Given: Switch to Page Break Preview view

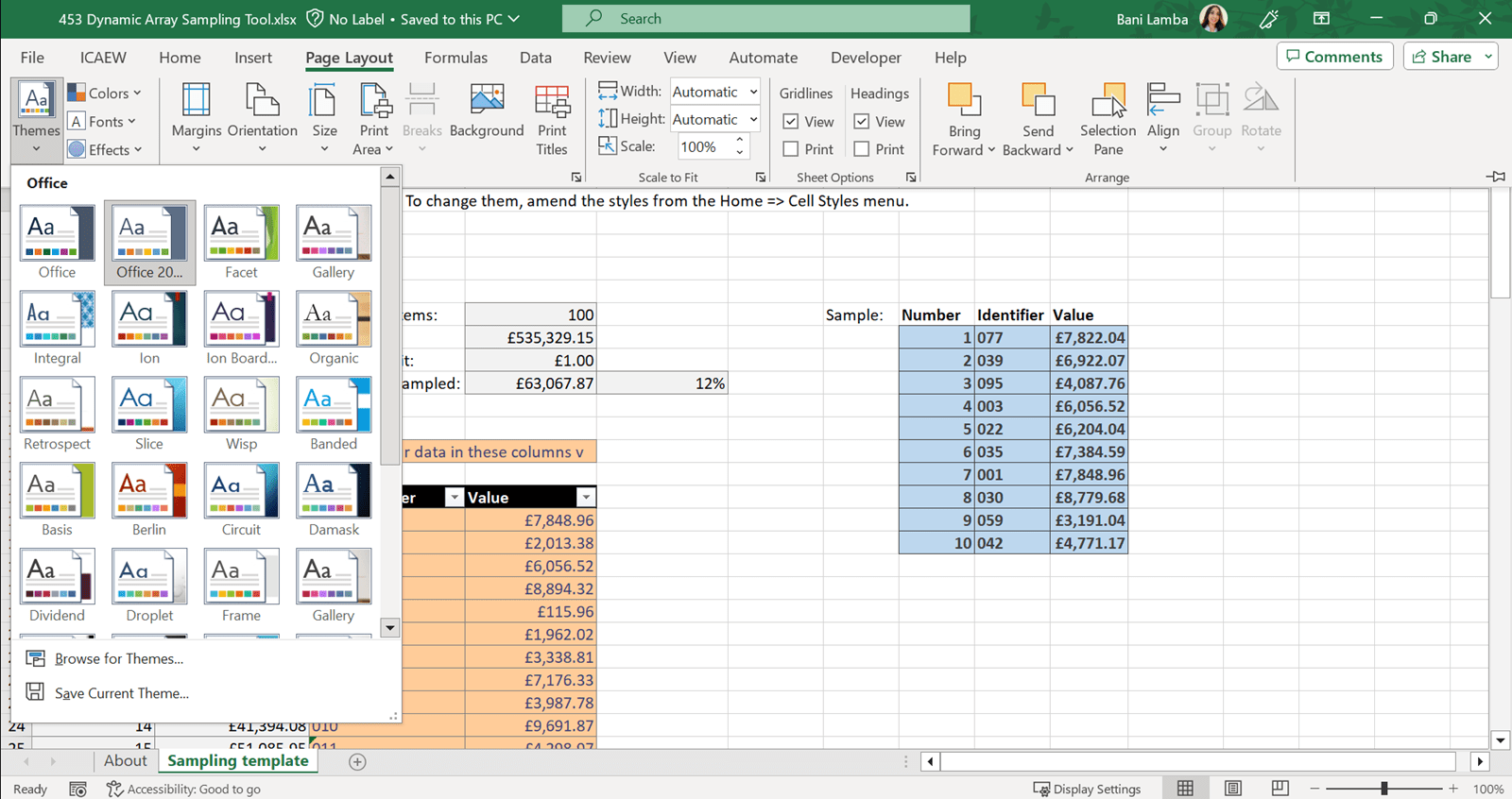Looking at the screenshot, I should [1280, 788].
